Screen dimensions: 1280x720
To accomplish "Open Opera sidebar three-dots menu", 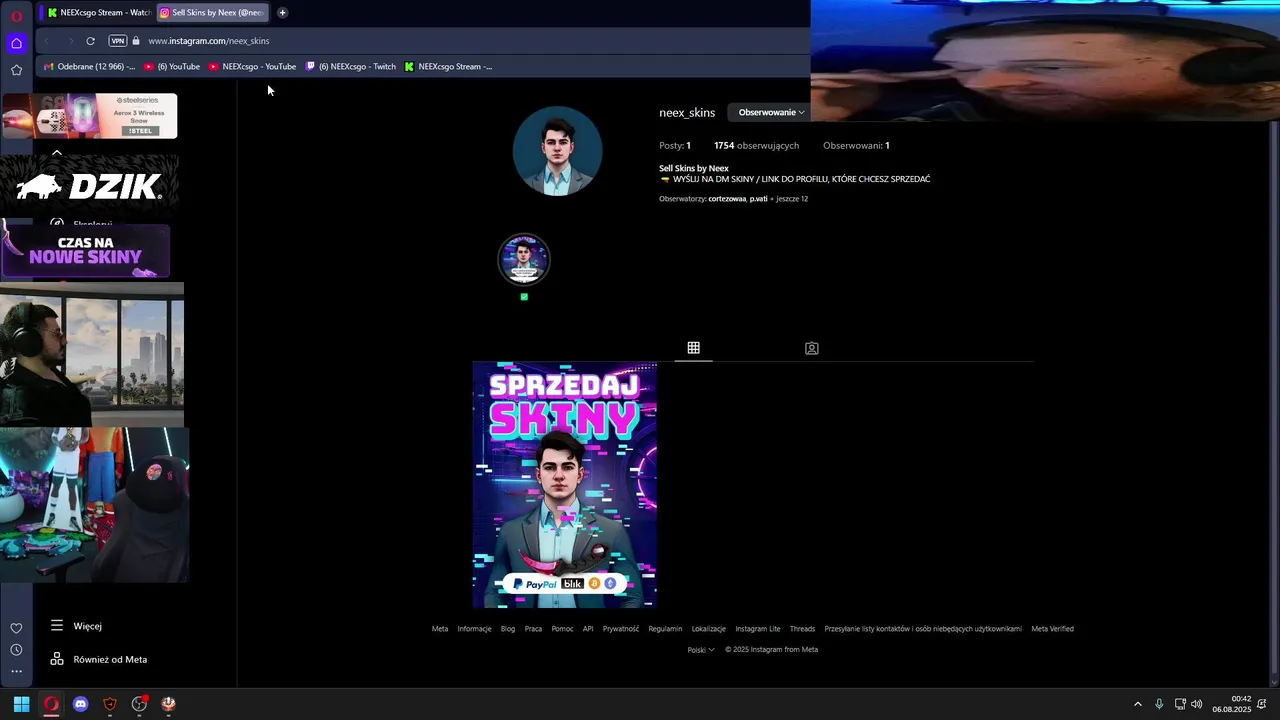I will click(16, 672).
